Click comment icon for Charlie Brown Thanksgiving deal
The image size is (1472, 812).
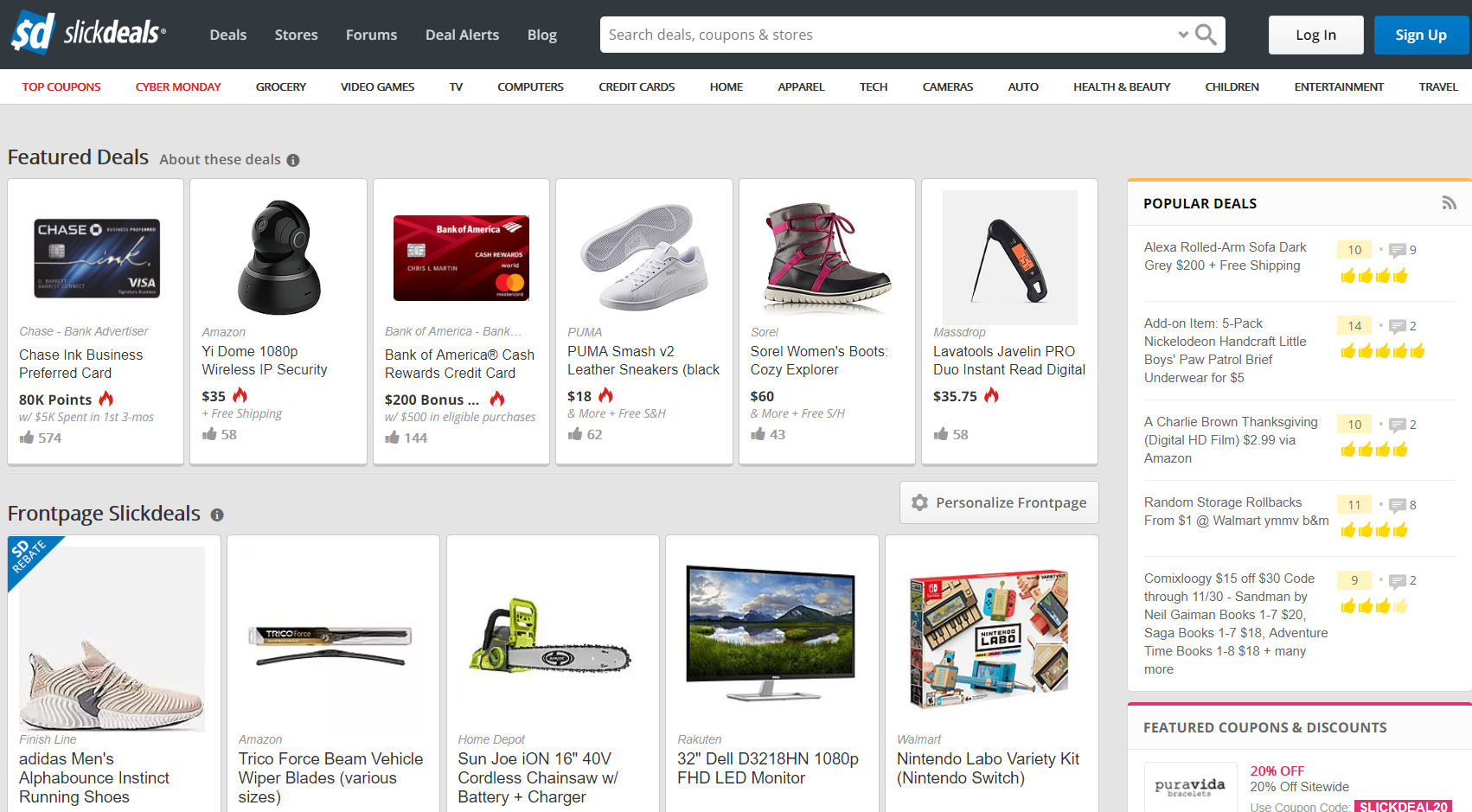click(x=1398, y=425)
